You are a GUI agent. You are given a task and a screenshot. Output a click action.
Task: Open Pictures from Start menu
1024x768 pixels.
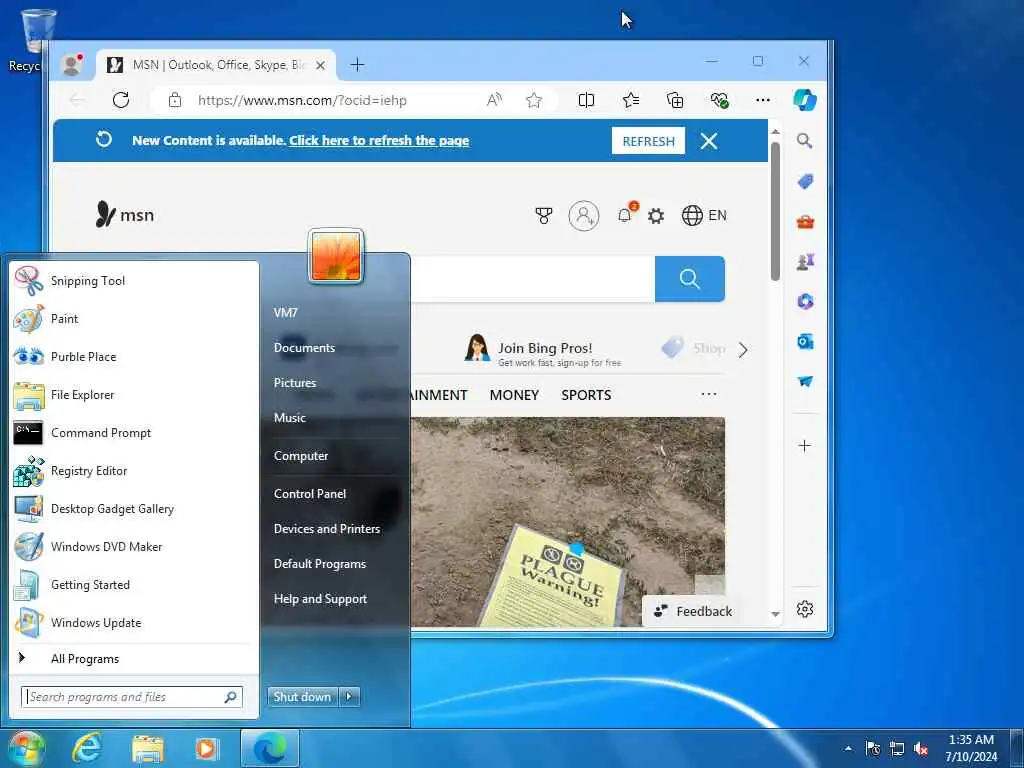click(295, 383)
